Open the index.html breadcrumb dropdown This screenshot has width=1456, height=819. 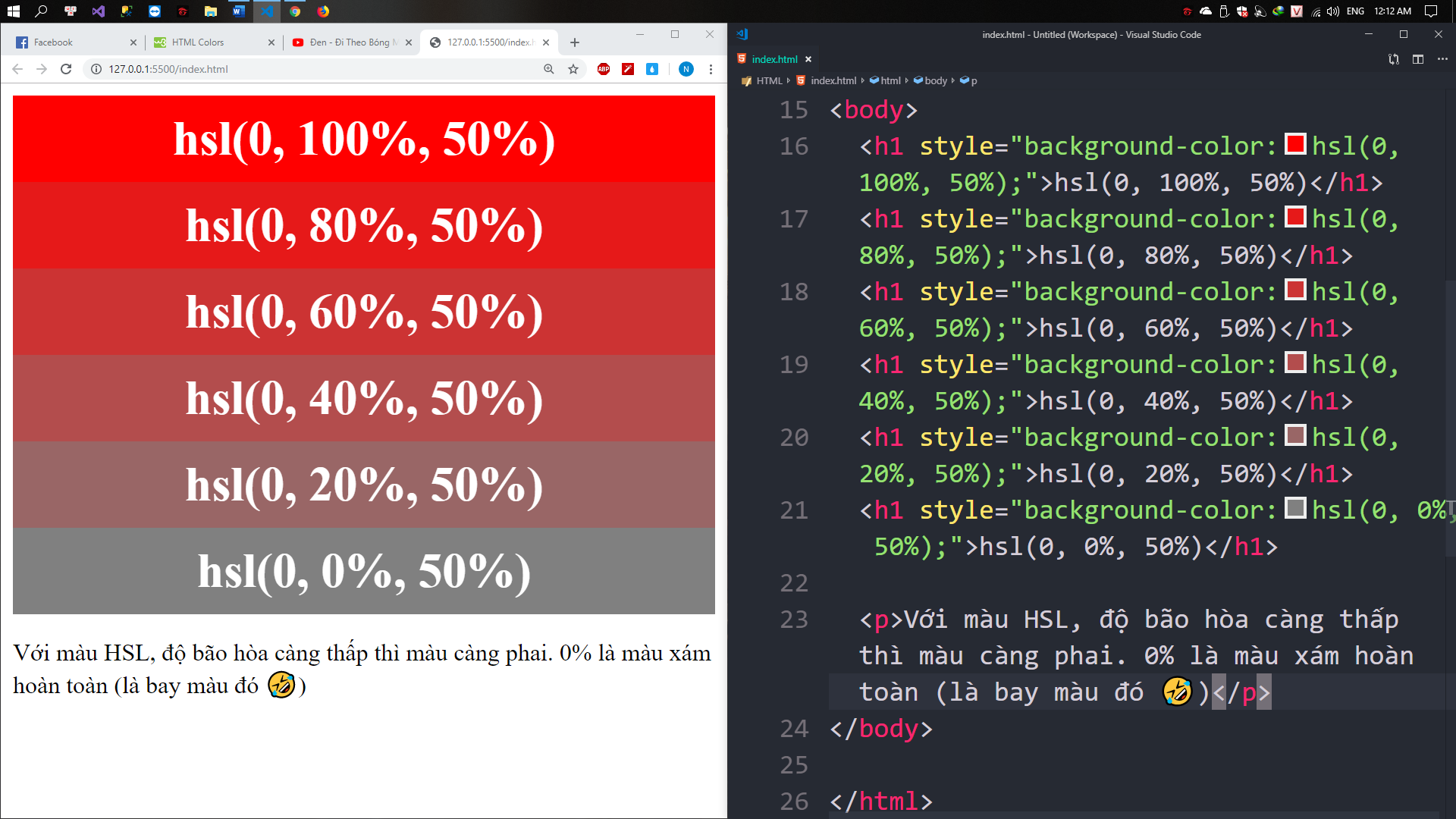(x=833, y=80)
